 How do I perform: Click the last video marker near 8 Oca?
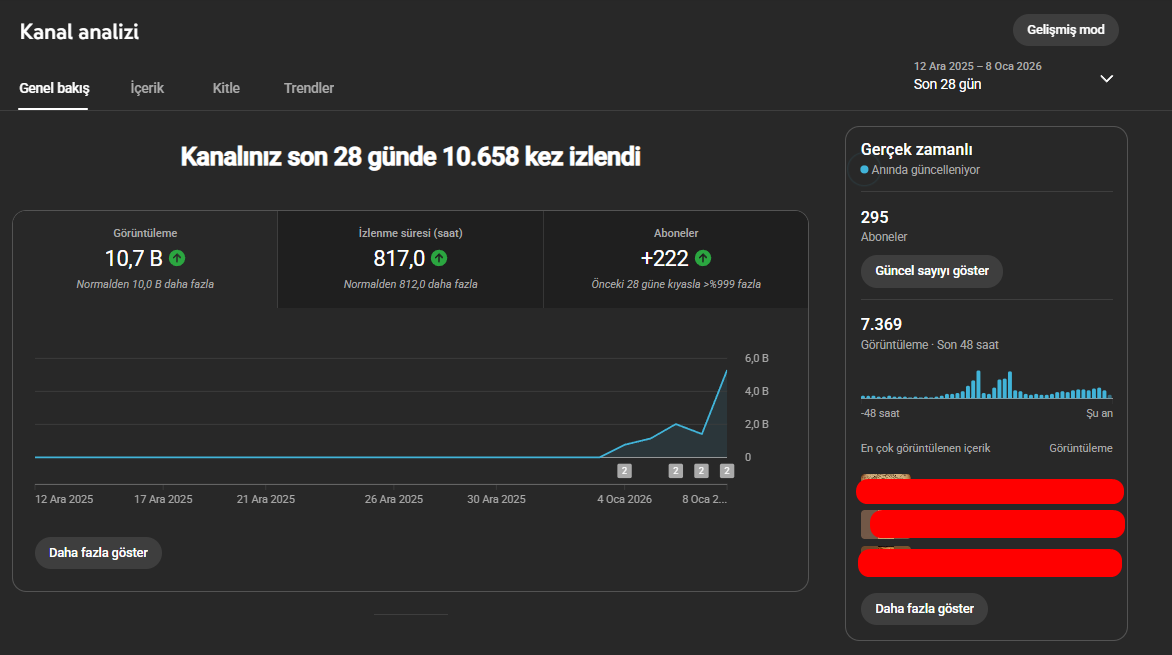pos(727,470)
